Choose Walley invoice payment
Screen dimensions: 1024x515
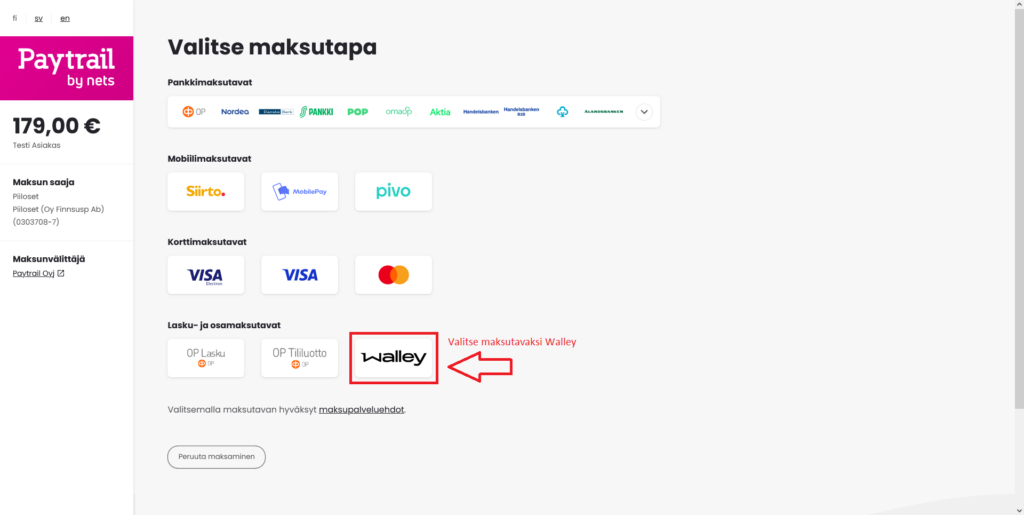[x=393, y=358]
